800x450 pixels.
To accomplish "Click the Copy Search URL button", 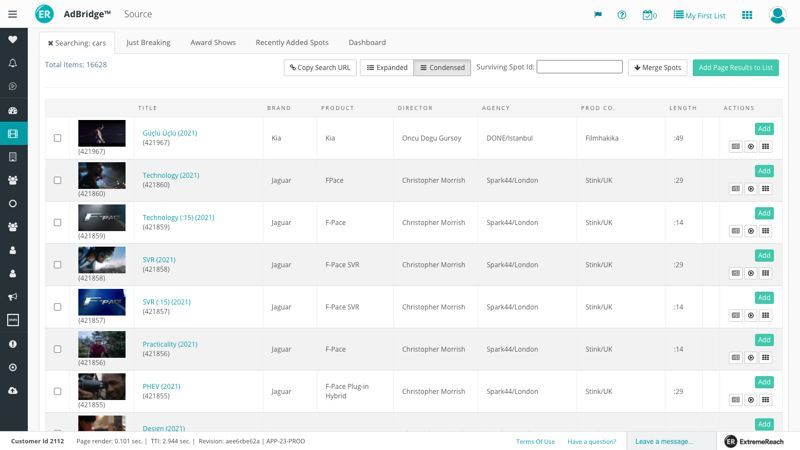I will click(320, 67).
